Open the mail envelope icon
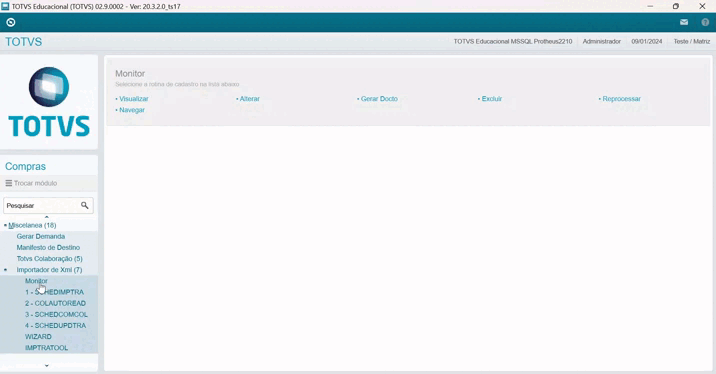Image resolution: width=716 pixels, height=374 pixels. pyautogui.click(x=684, y=22)
